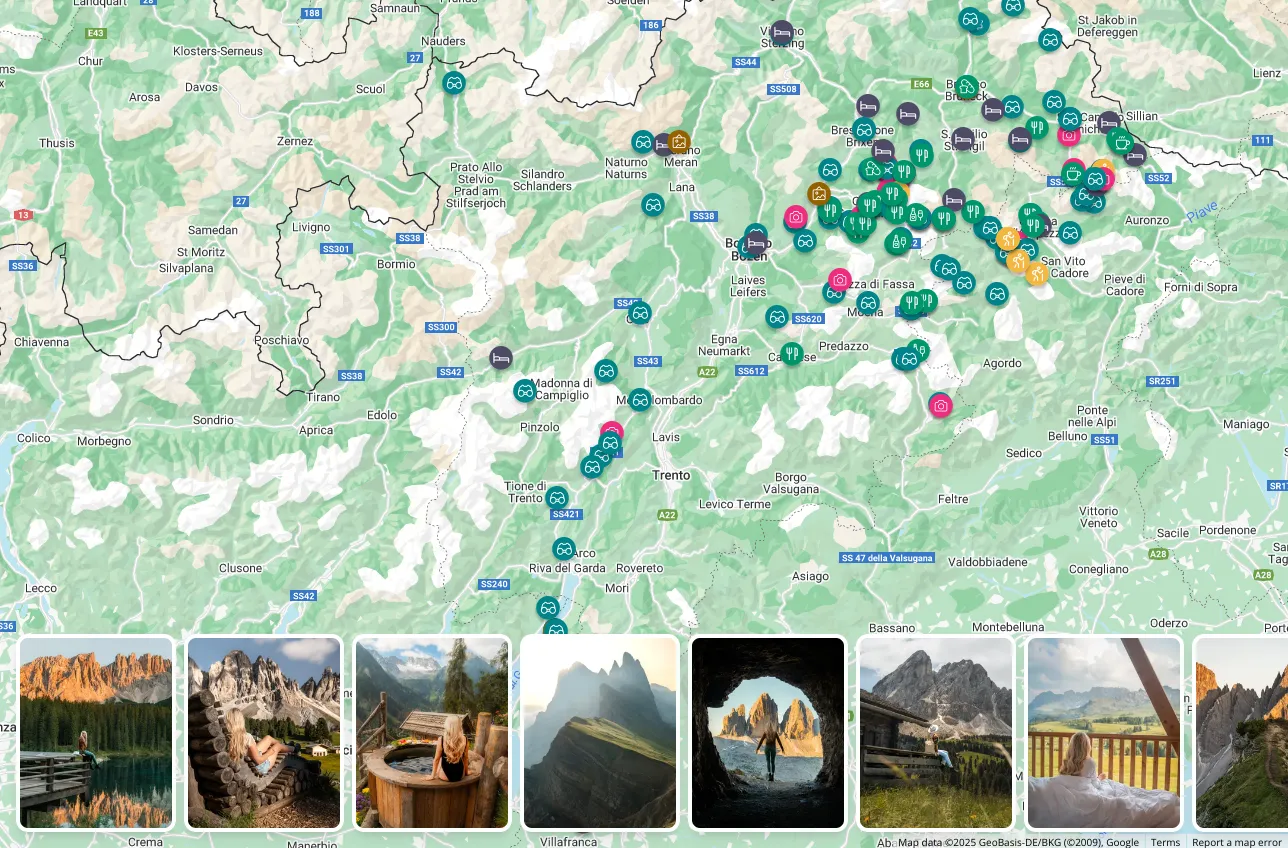Open the binoculars marker at Tione di Trento
This screenshot has height=848, width=1288.
pyautogui.click(x=557, y=497)
